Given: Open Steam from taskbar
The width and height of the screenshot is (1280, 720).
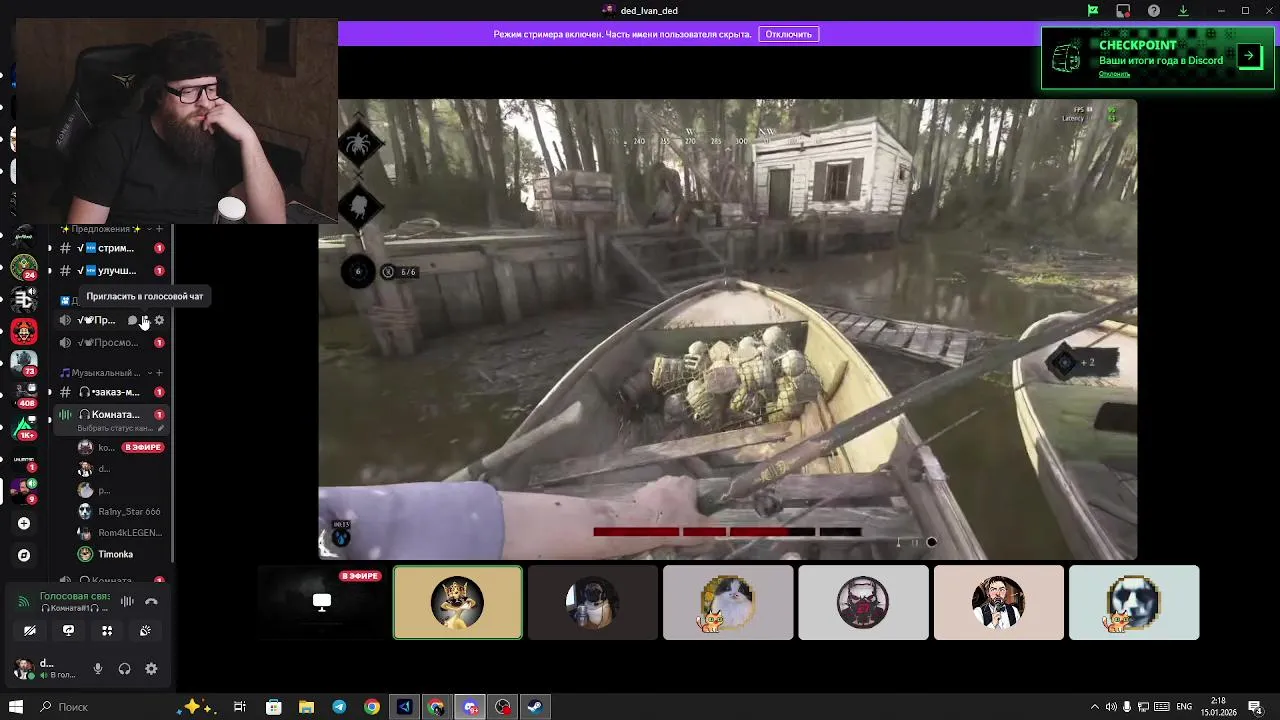Looking at the screenshot, I should tap(535, 707).
